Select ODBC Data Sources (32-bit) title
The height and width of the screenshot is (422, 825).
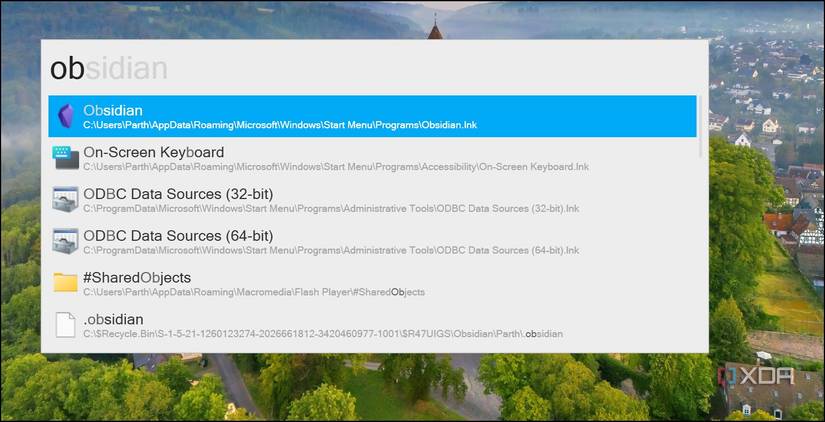(x=178, y=194)
